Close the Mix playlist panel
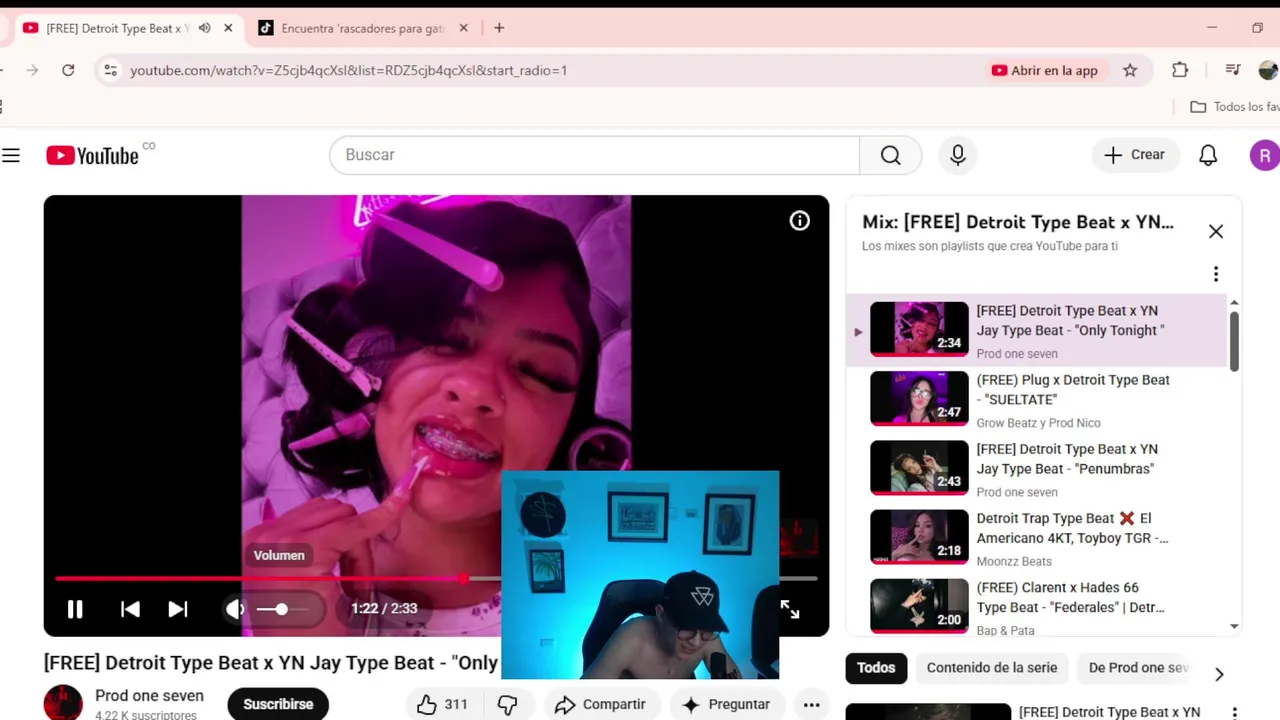This screenshot has height=720, width=1280. tap(1216, 231)
